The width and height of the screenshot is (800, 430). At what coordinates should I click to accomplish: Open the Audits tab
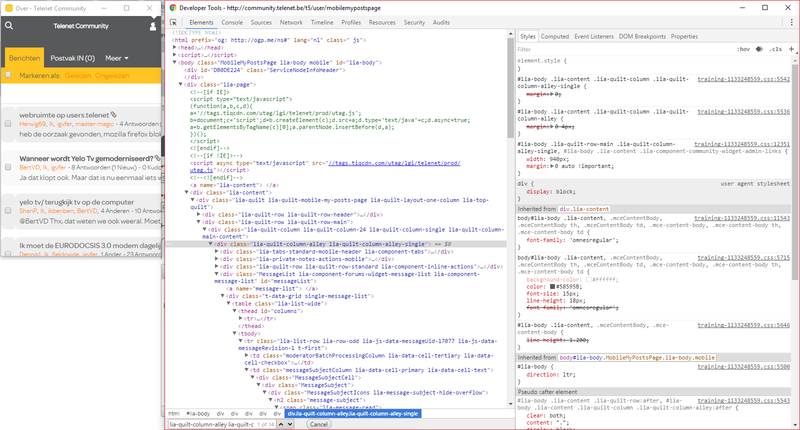pyautogui.click(x=441, y=22)
